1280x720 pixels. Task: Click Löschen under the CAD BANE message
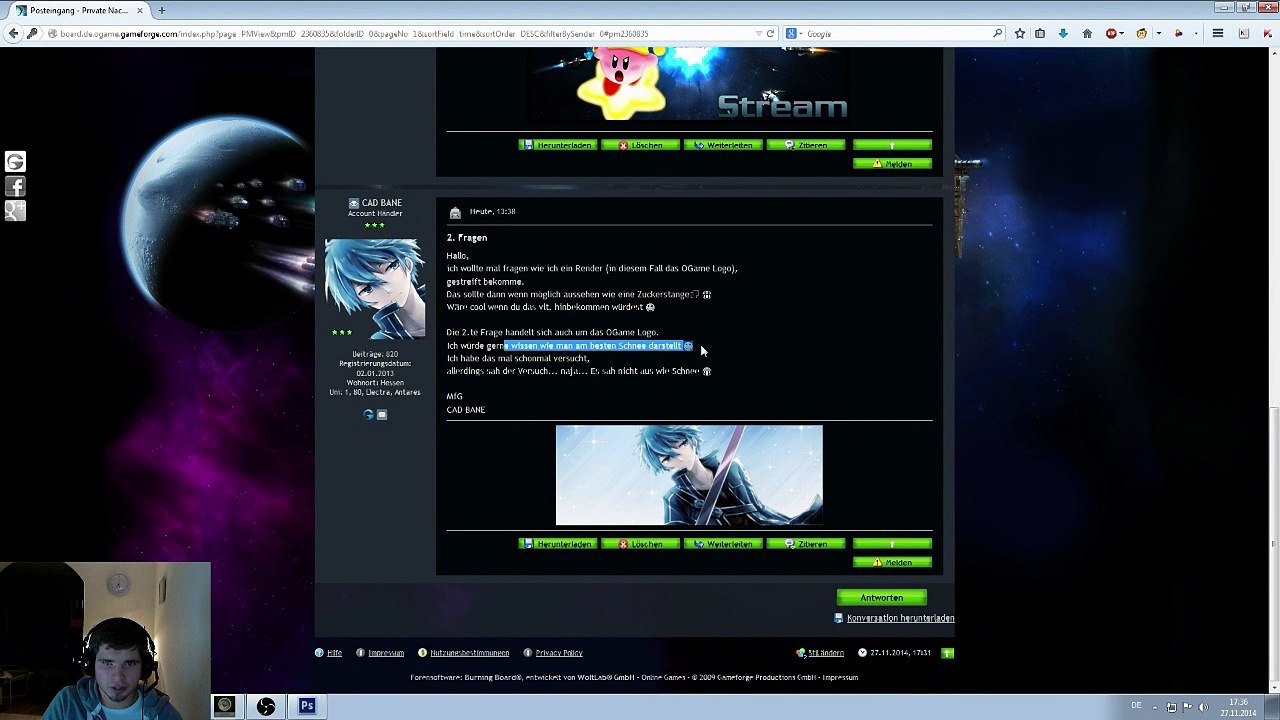640,544
